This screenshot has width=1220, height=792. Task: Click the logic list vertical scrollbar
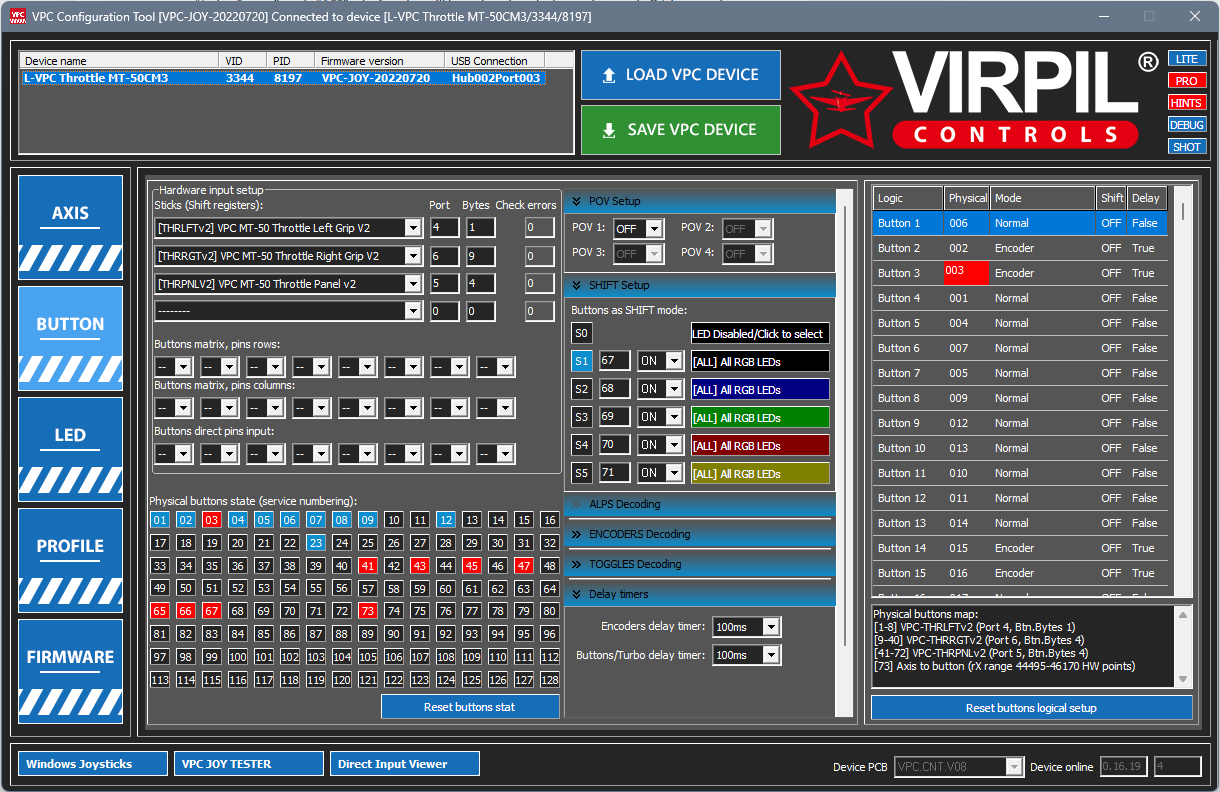1183,390
